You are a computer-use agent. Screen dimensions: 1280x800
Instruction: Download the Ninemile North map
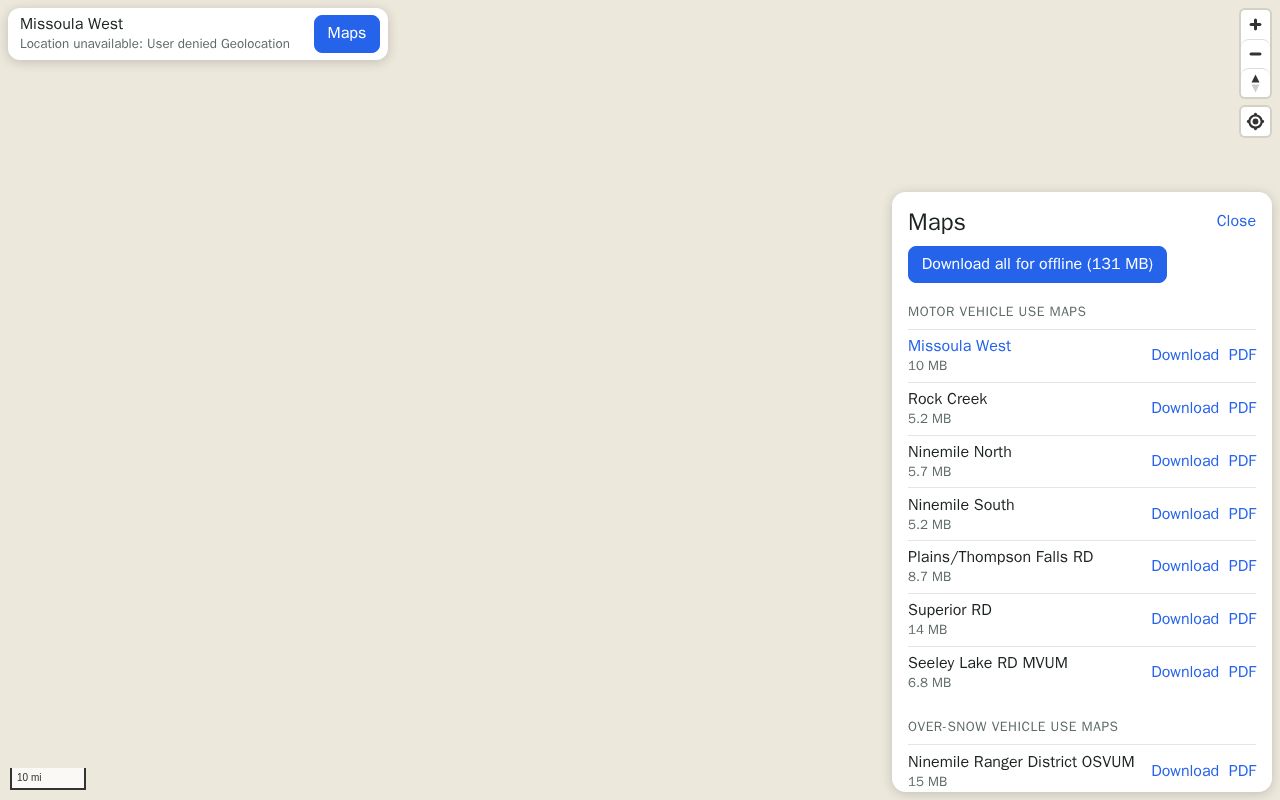[1185, 461]
